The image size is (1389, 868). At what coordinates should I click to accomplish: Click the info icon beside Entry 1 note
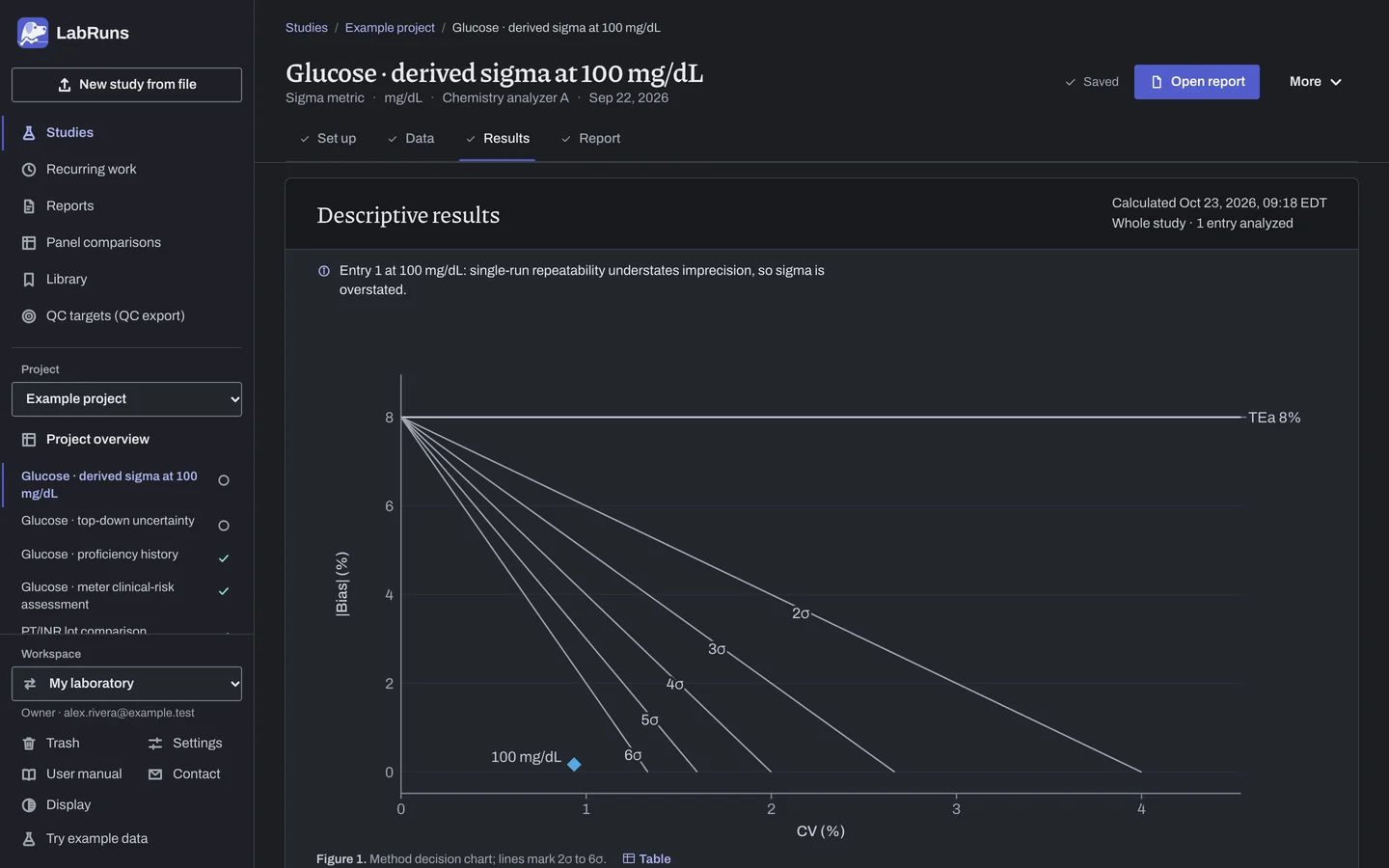(324, 271)
